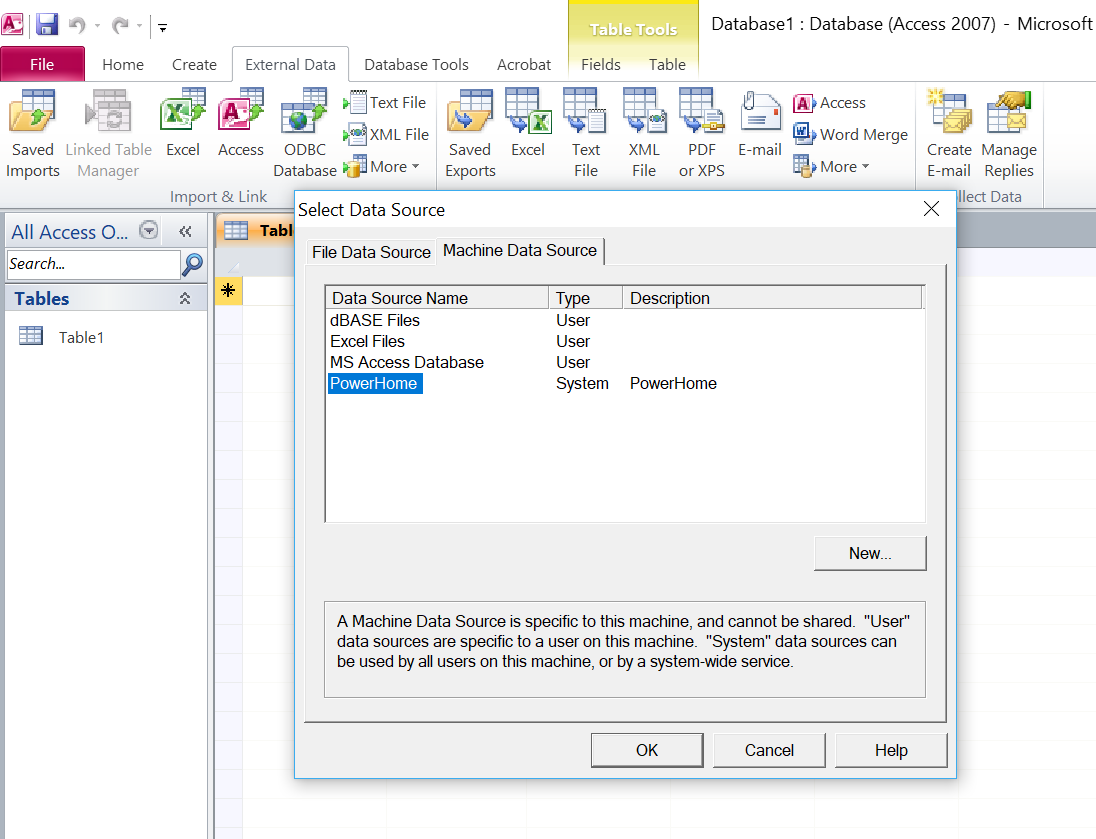1096x839 pixels.
Task: Open Saved Exports
Action: click(x=470, y=133)
